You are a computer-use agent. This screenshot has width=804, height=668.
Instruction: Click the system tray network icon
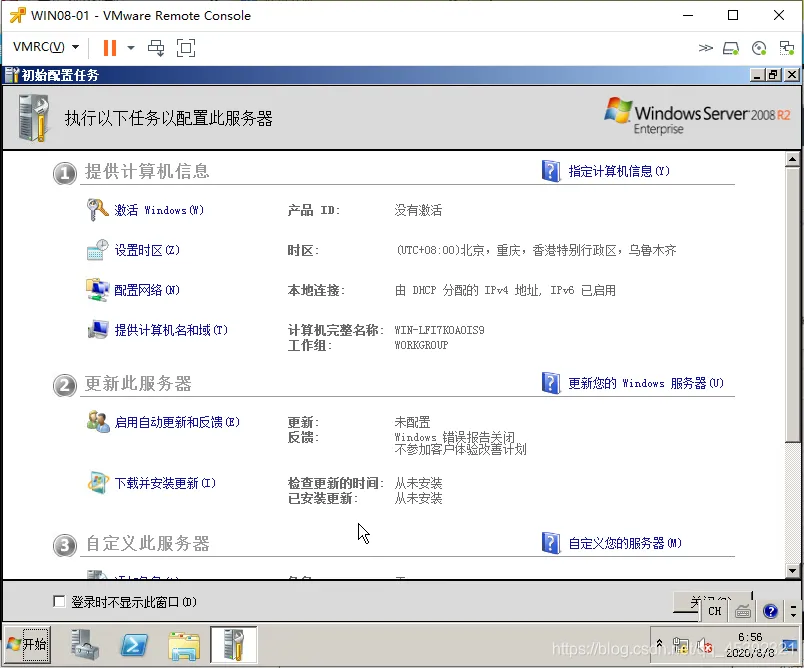tap(680, 645)
